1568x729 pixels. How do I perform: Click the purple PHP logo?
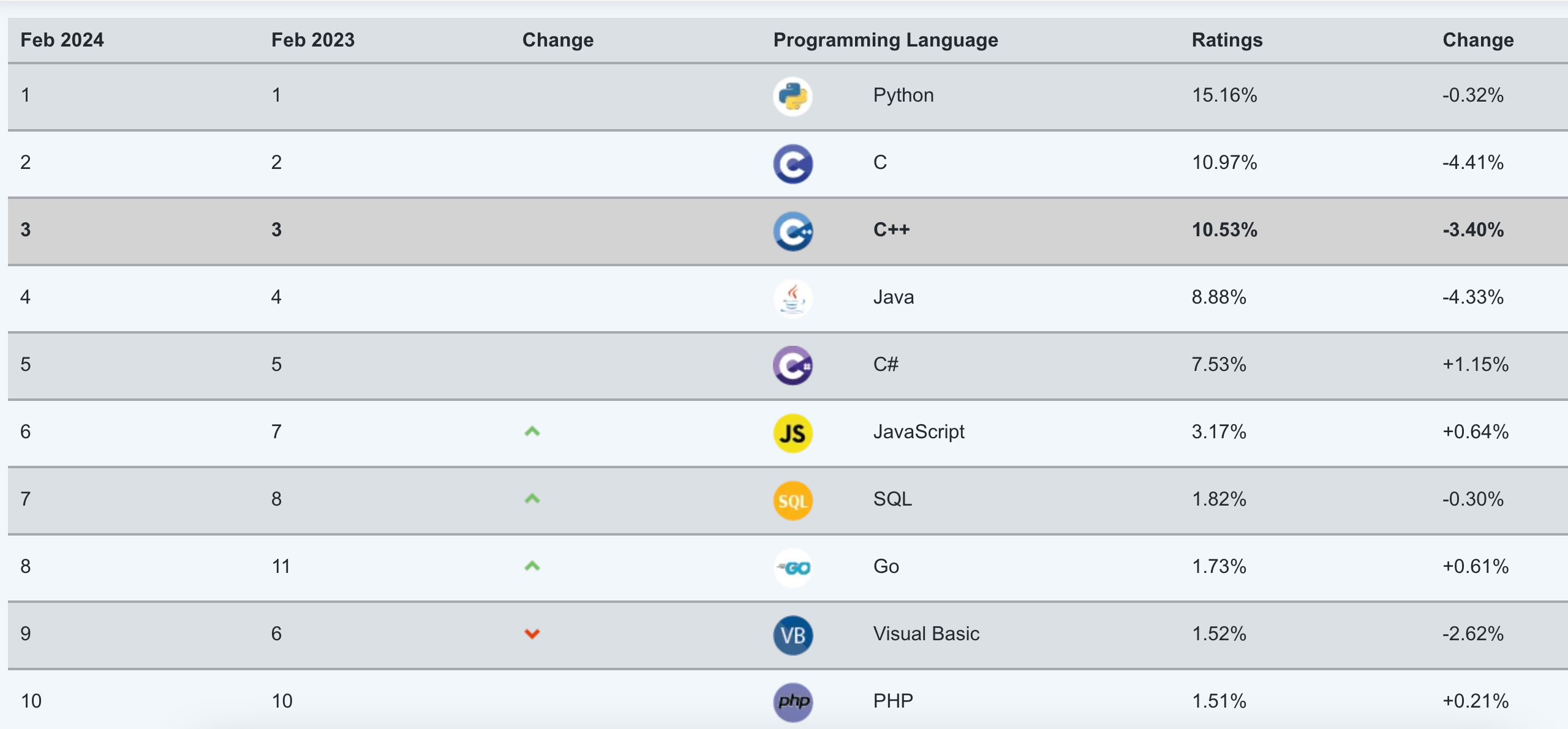(x=793, y=701)
